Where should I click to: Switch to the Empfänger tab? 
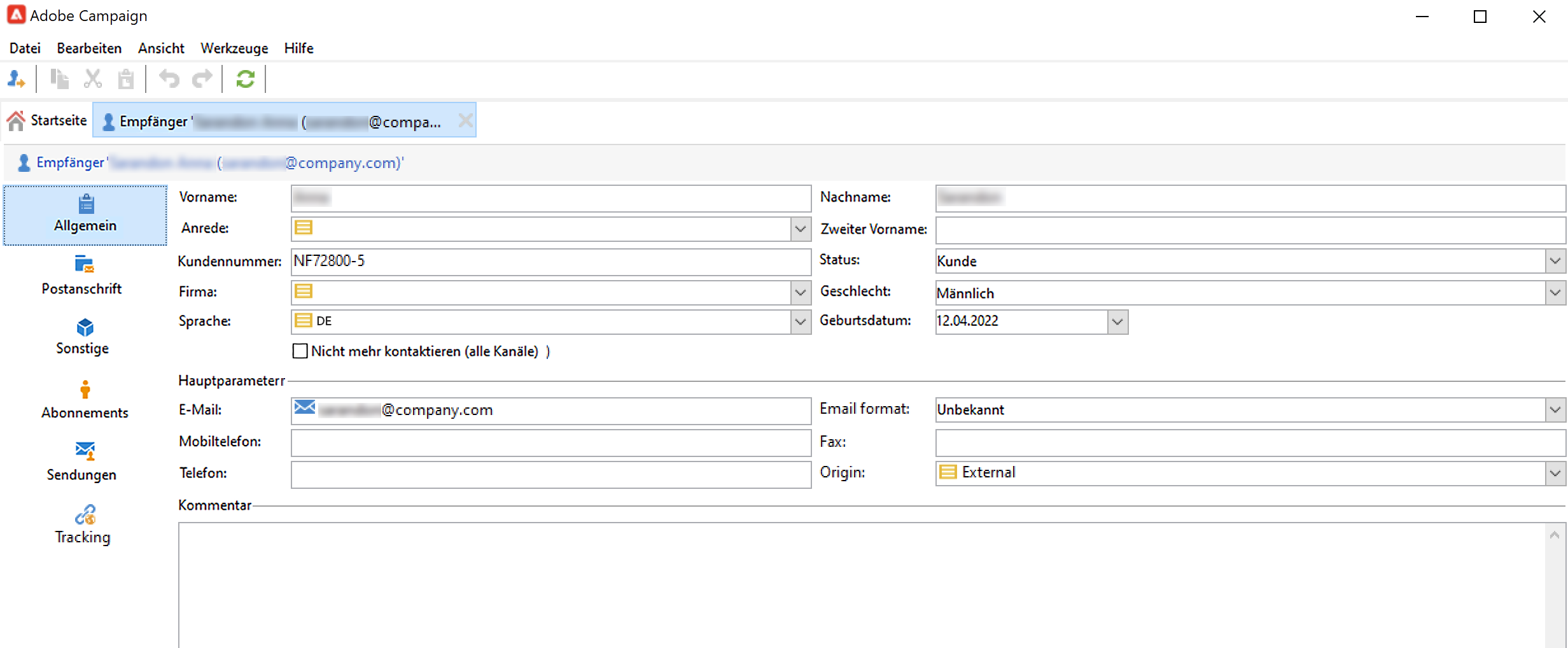point(284,120)
